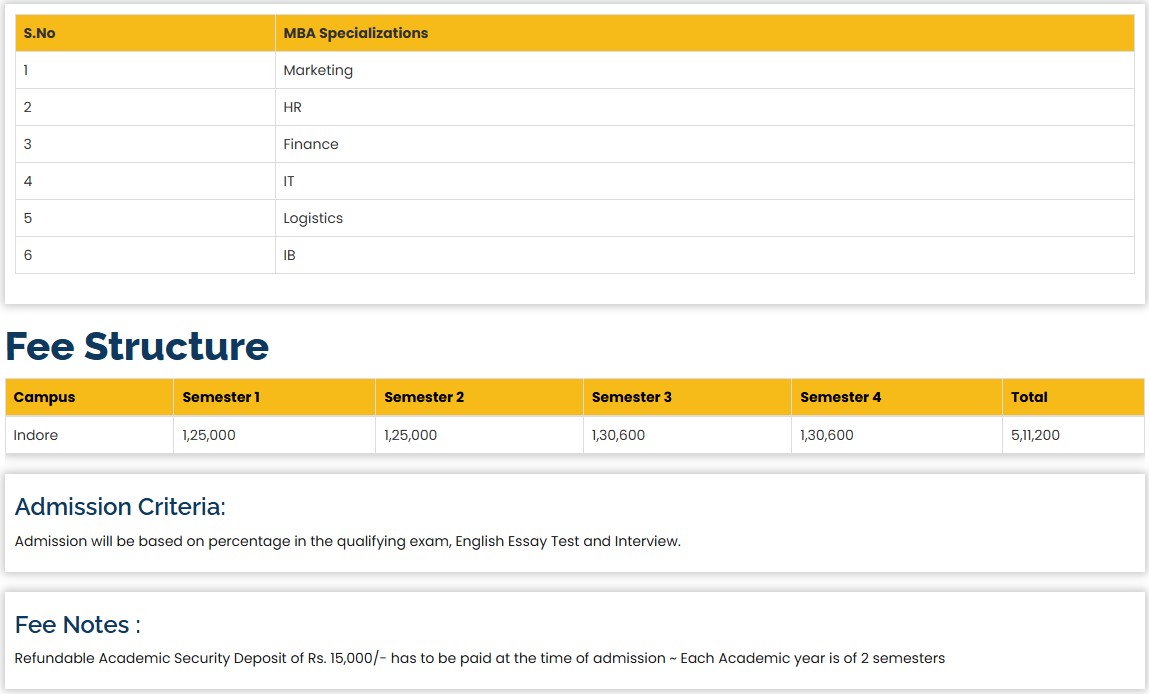
Task: Click the Admission Criteria heading
Action: coord(120,507)
